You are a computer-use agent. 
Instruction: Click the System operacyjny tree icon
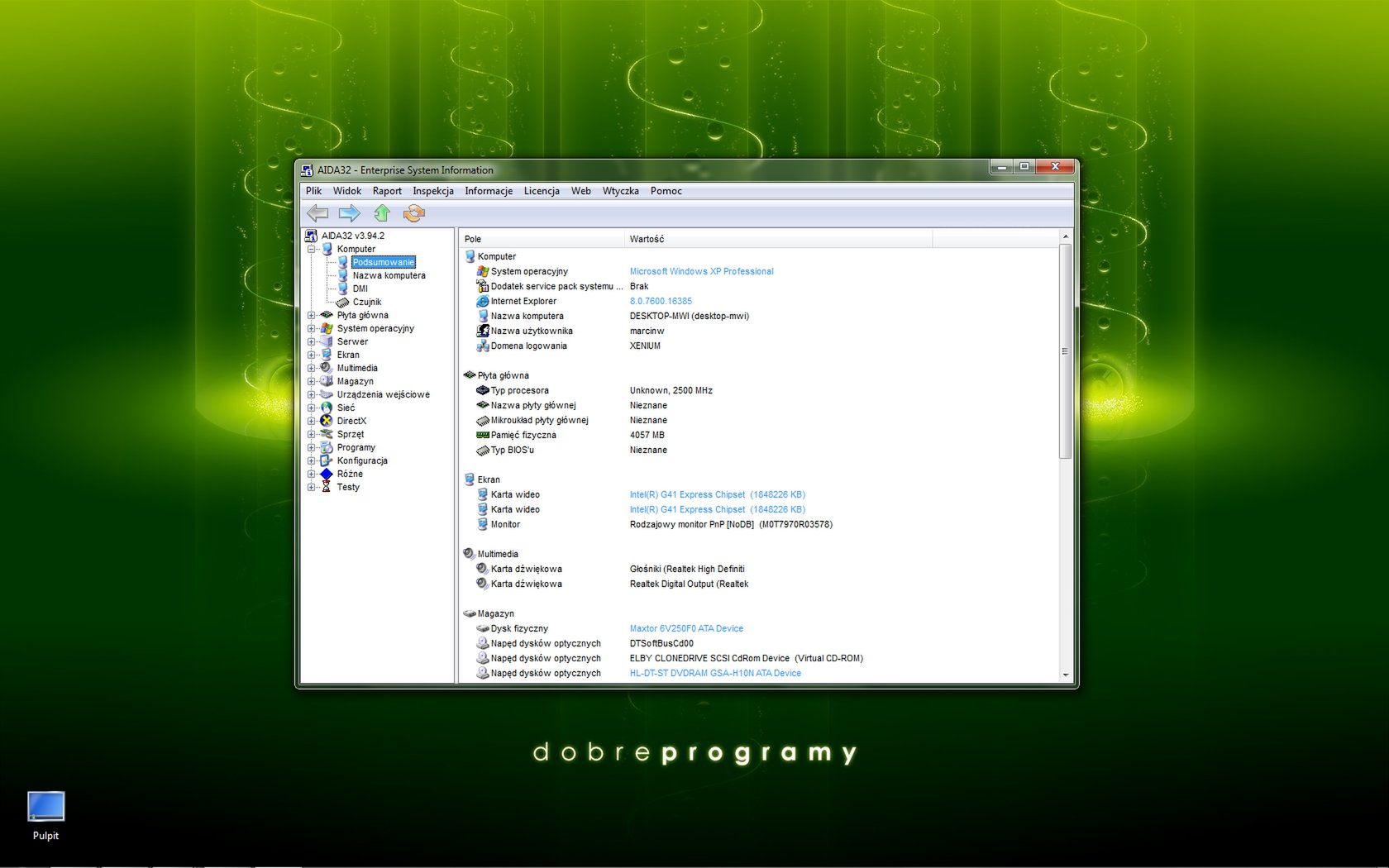[x=327, y=328]
